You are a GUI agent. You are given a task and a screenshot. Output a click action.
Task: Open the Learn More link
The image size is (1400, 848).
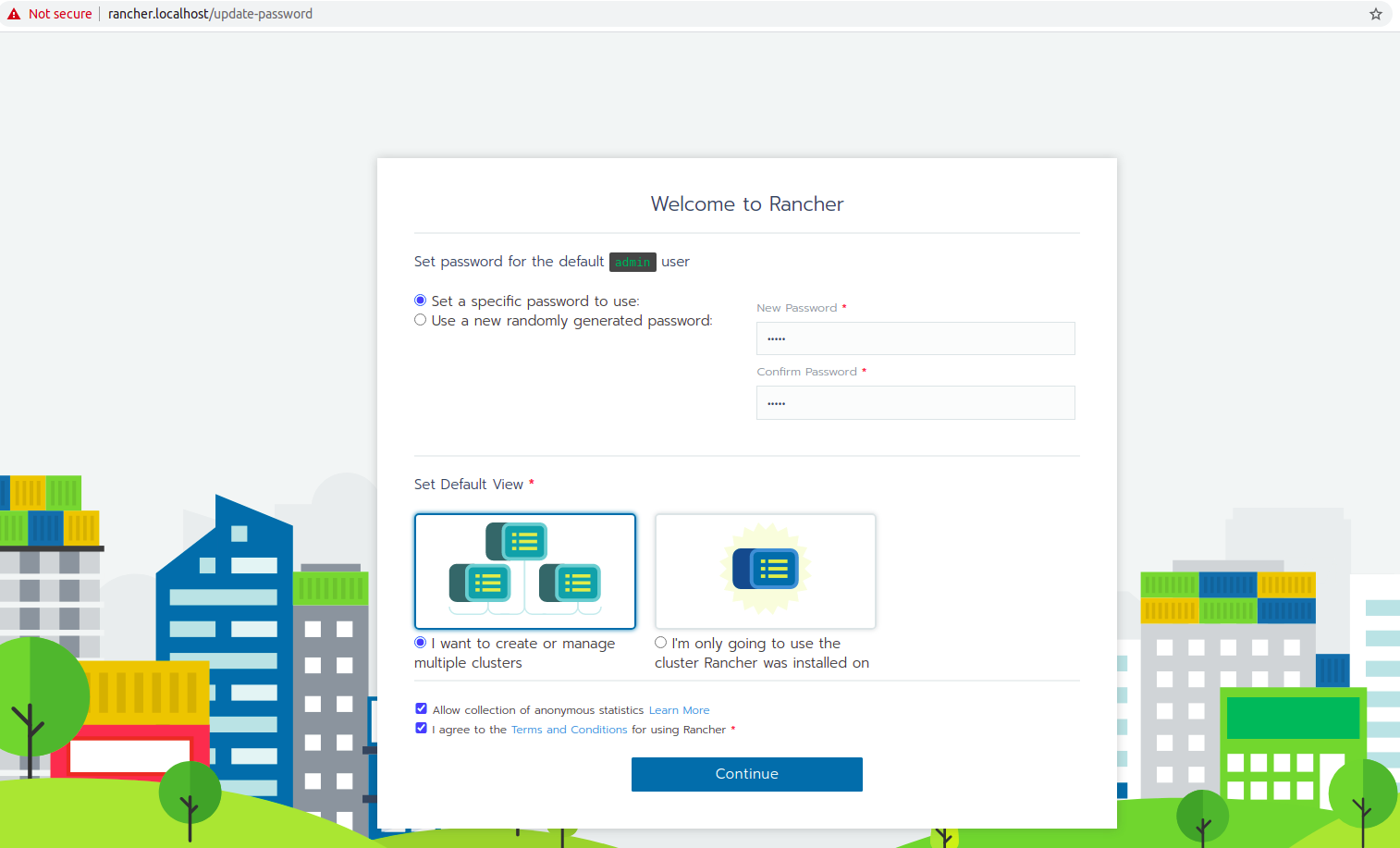coord(679,709)
